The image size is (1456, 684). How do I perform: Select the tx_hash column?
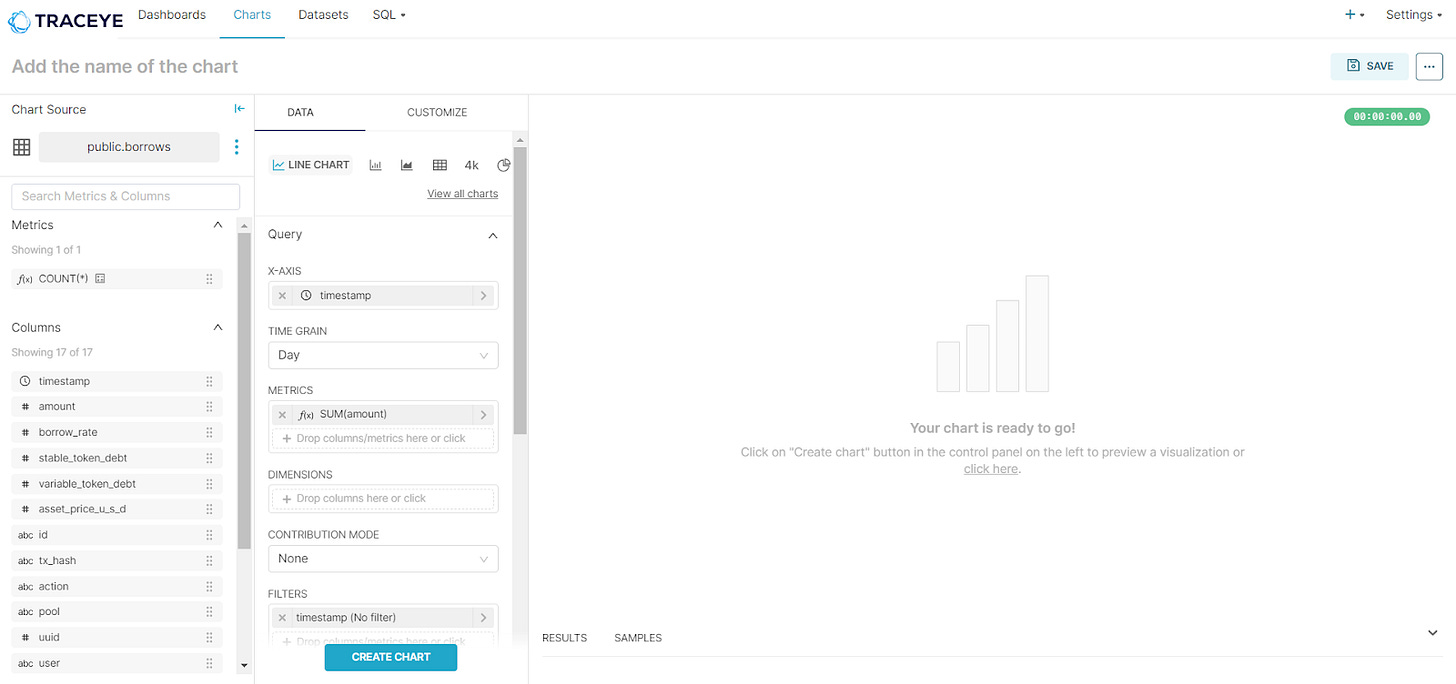click(117, 561)
